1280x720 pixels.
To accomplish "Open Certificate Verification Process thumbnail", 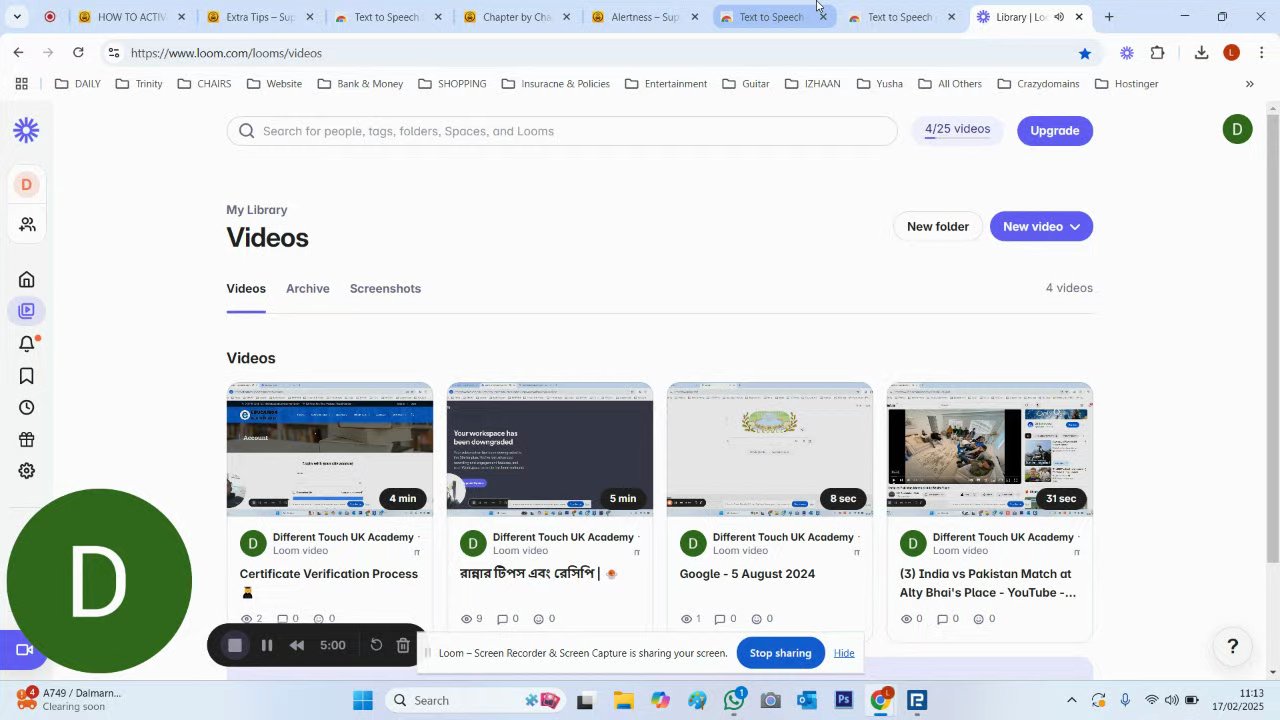I will tap(330, 449).
